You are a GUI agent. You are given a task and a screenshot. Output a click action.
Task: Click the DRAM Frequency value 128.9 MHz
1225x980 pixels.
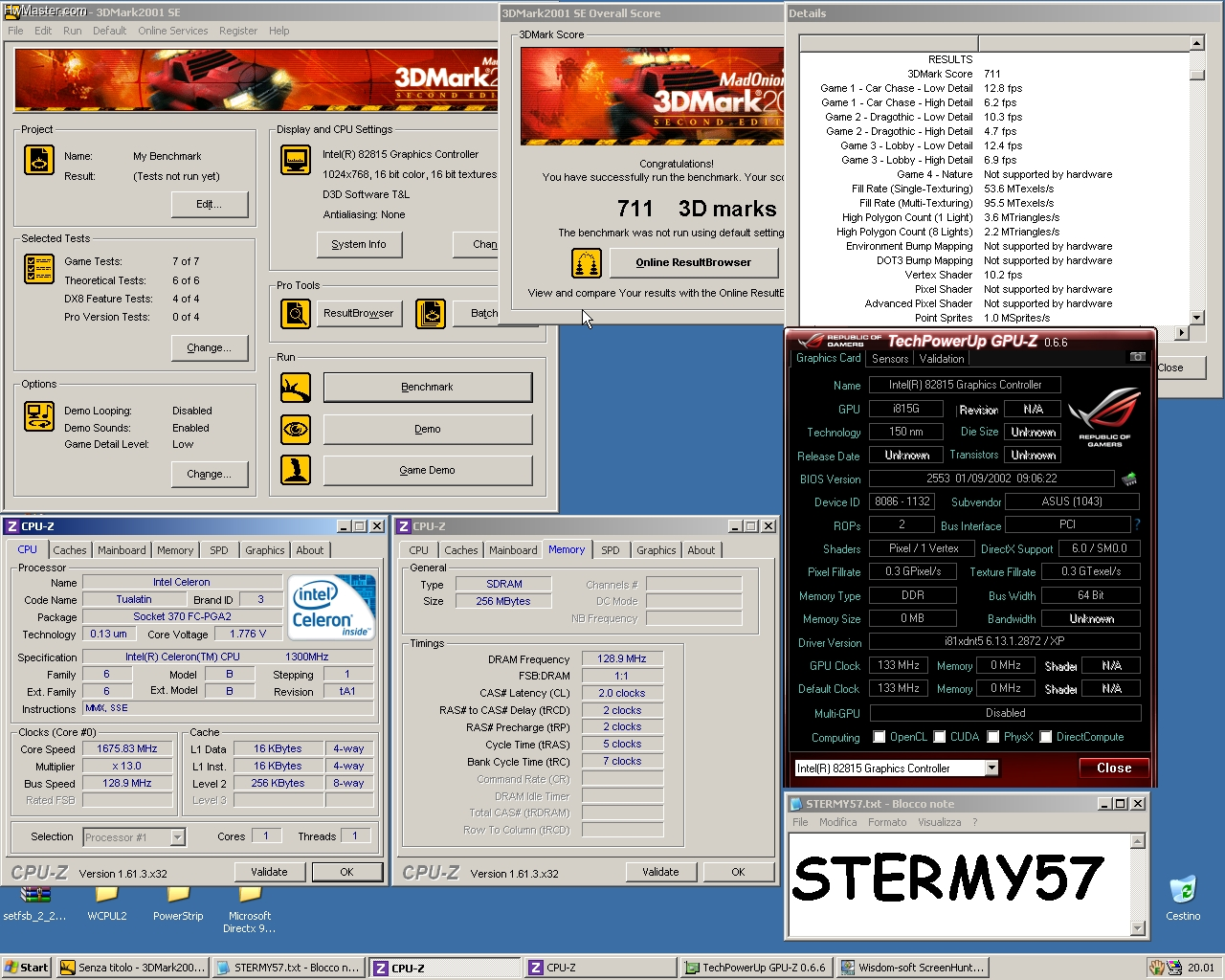point(622,658)
